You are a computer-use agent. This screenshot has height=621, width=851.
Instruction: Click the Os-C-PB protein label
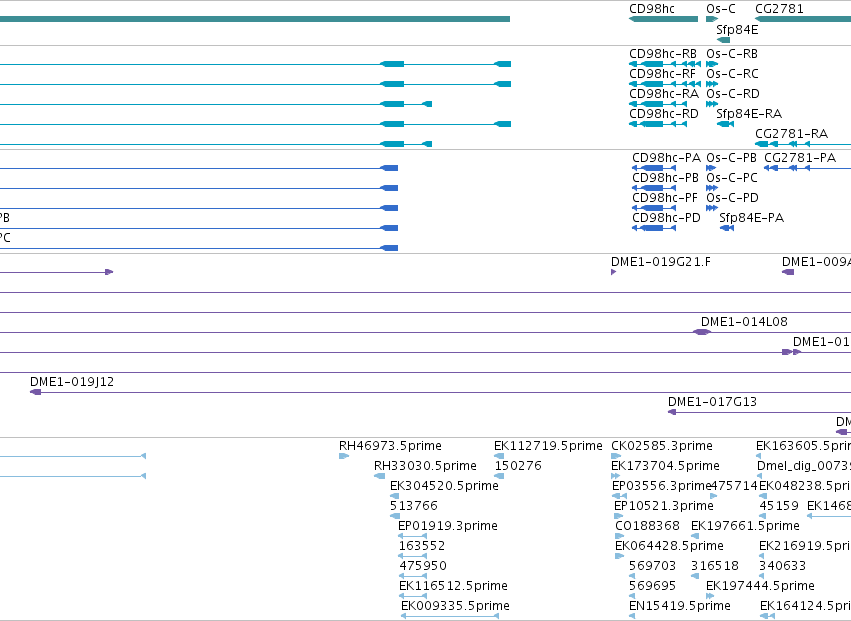[731, 158]
